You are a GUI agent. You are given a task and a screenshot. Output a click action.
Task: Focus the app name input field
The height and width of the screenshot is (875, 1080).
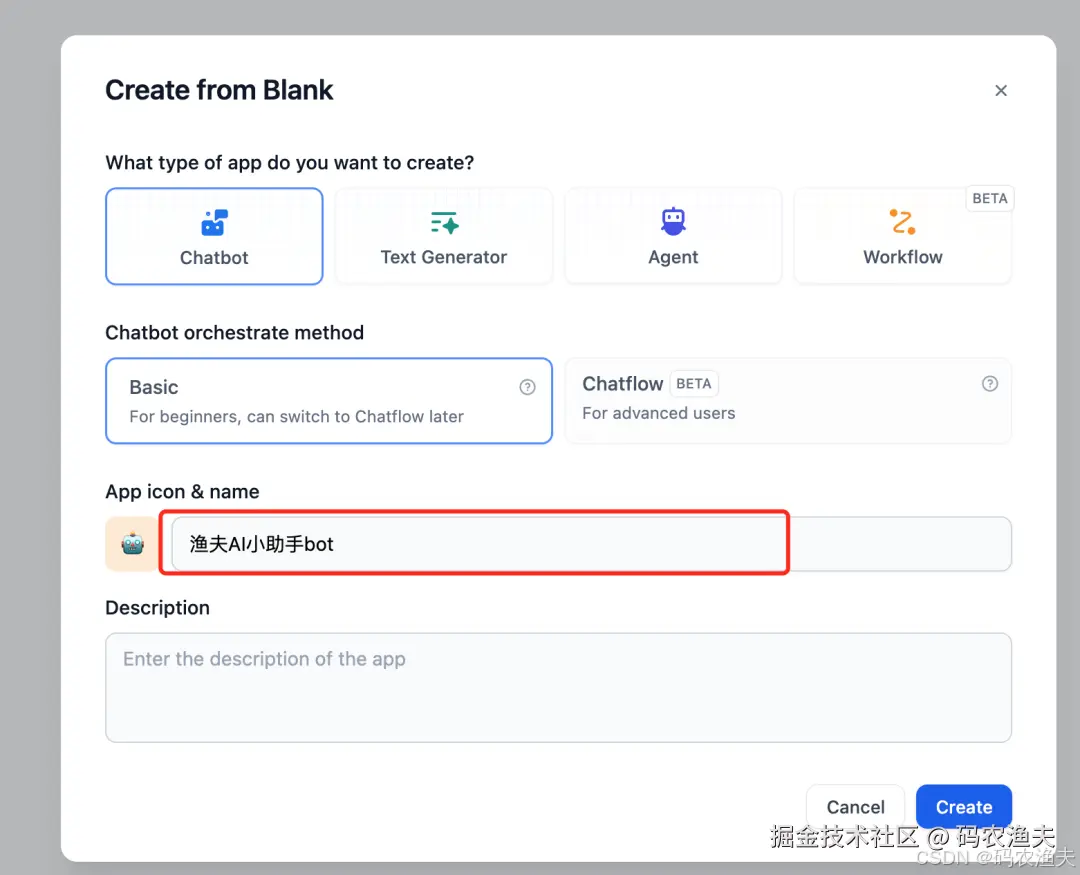click(480, 544)
